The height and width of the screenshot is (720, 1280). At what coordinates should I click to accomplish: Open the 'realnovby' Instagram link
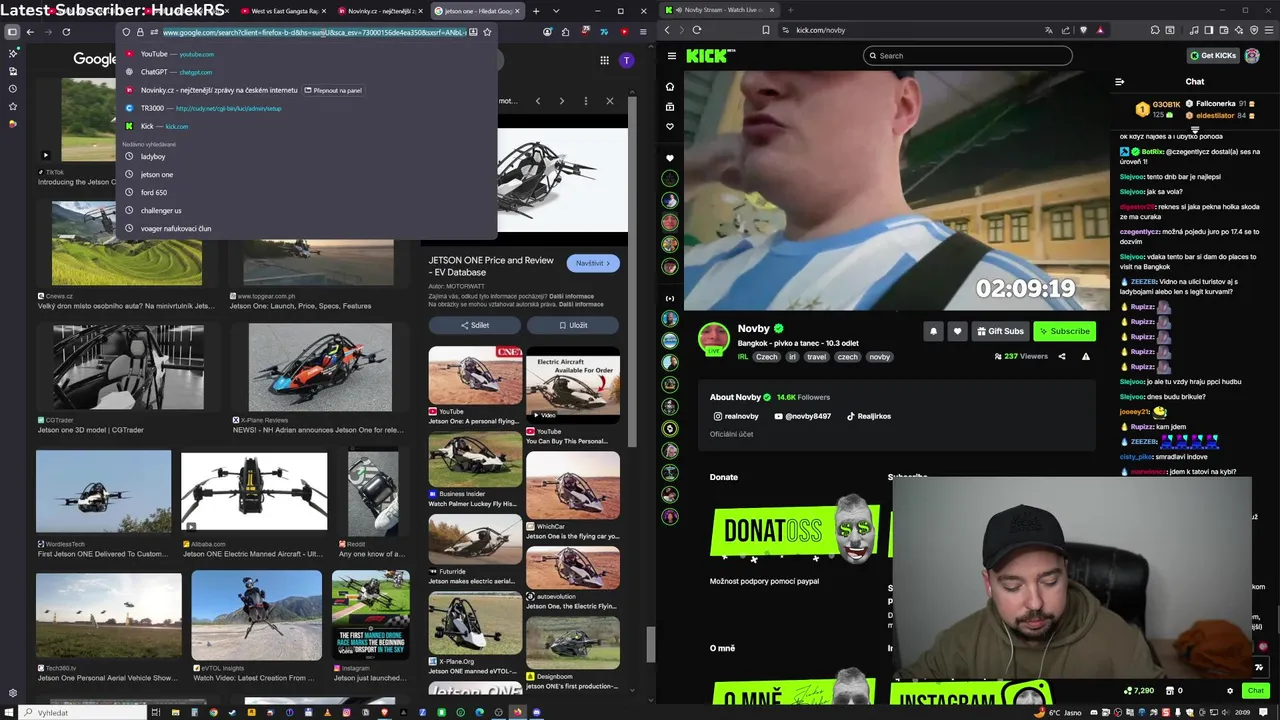(736, 416)
